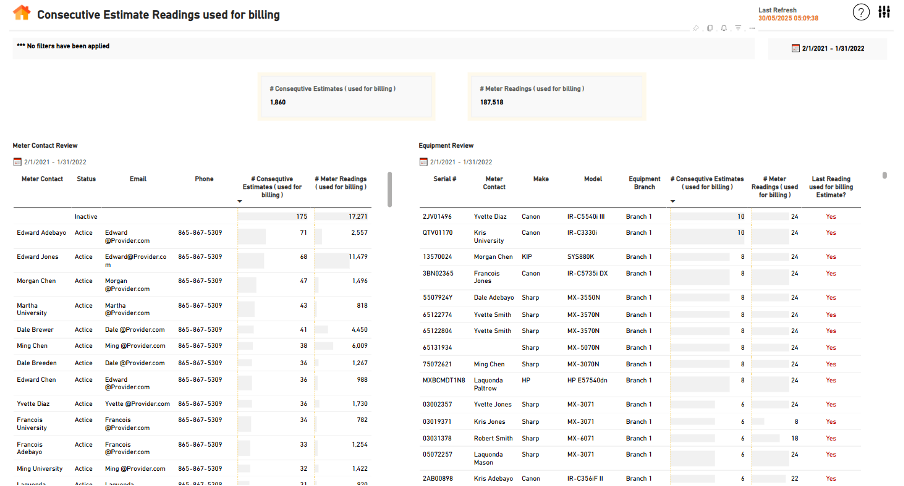Open the more options ellipsis icon

click(752, 28)
